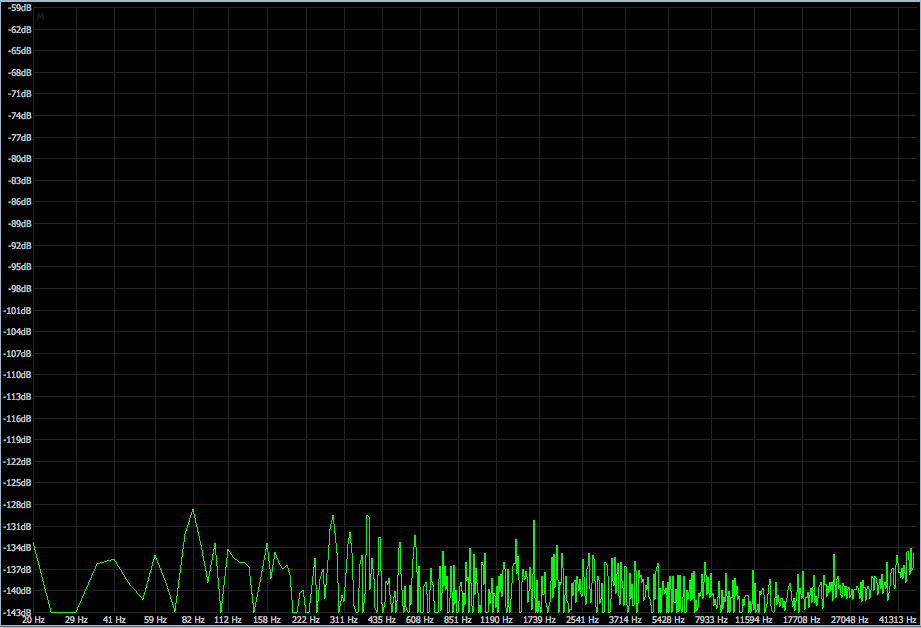Select the 2541 Hz frequency label
921x628 pixels.
[x=582, y=620]
